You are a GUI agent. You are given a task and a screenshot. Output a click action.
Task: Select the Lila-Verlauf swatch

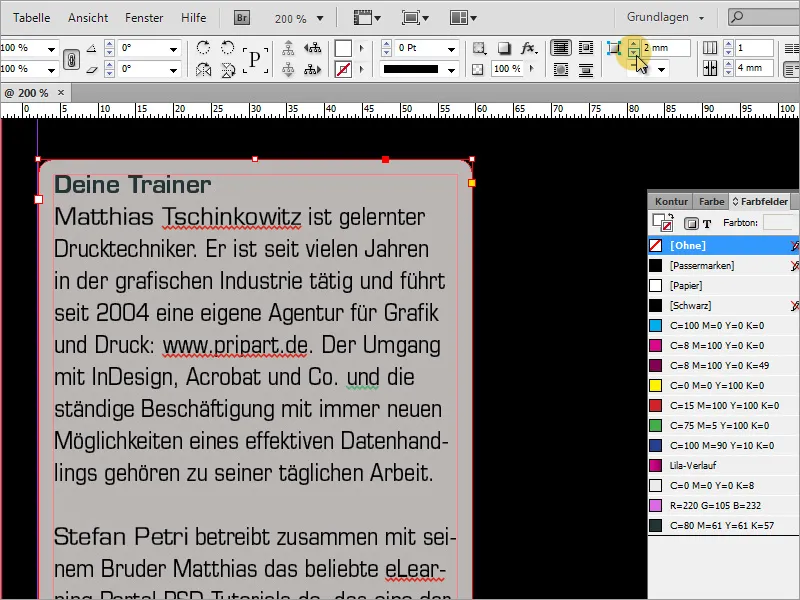(x=723, y=465)
